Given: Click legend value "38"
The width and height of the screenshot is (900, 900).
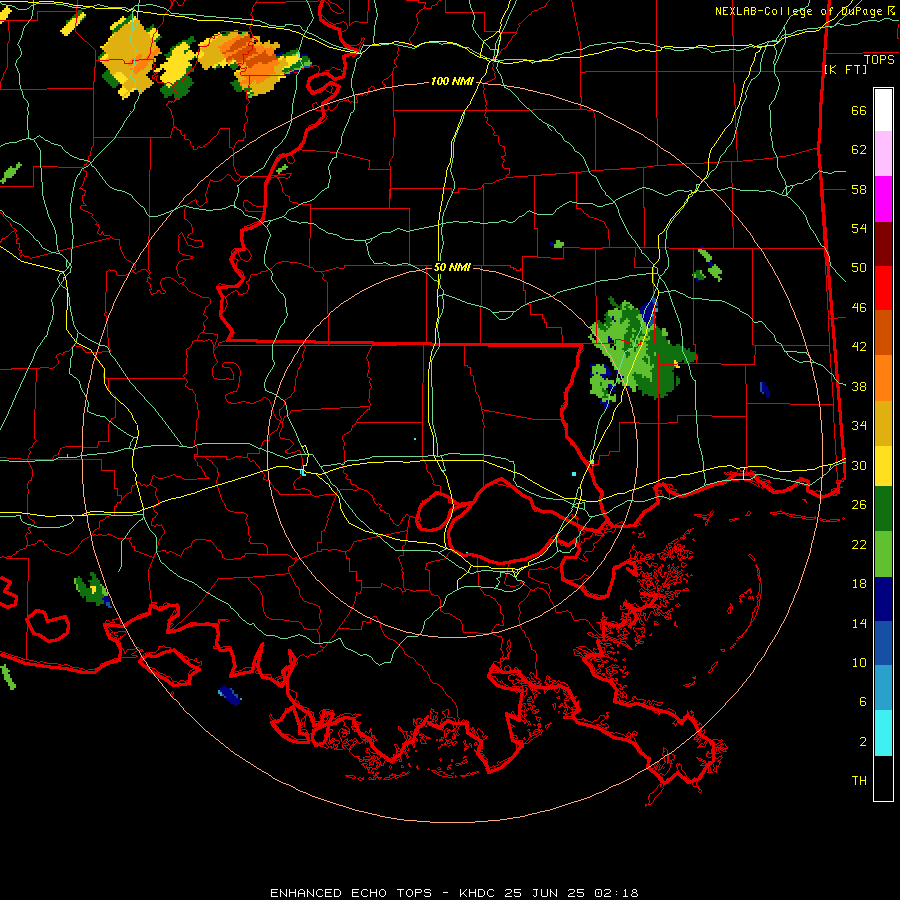Looking at the screenshot, I should (x=859, y=386).
